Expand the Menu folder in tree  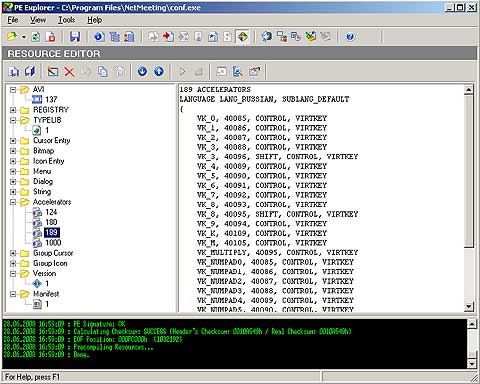point(13,171)
